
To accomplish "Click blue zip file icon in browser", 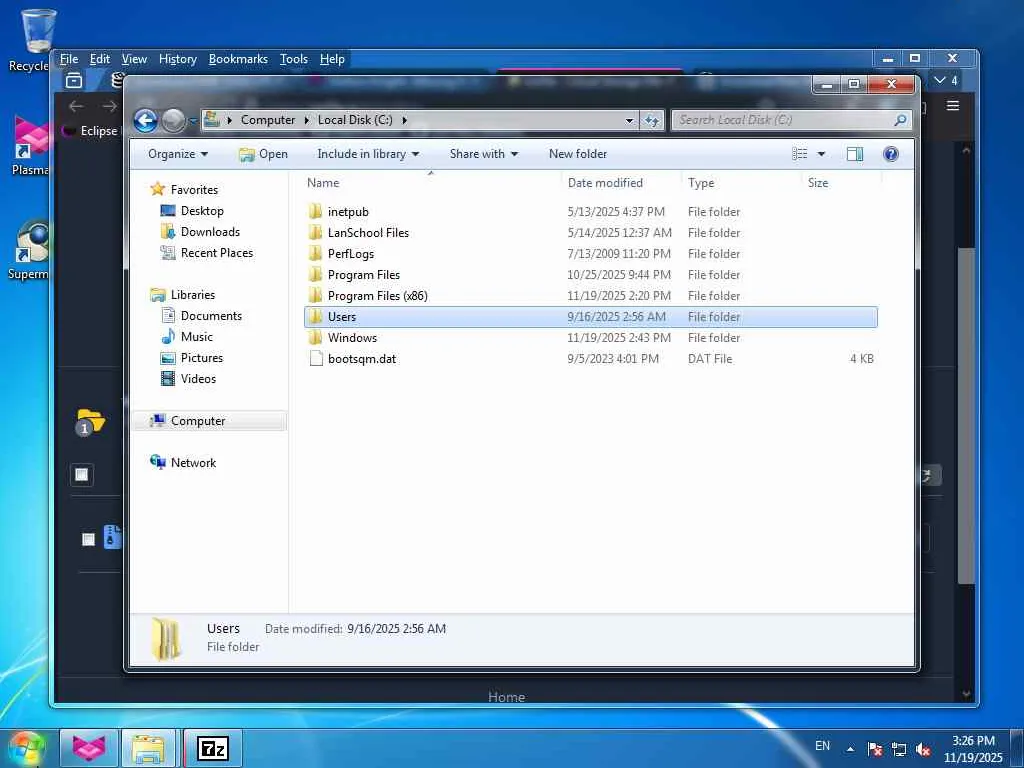I will [x=112, y=537].
